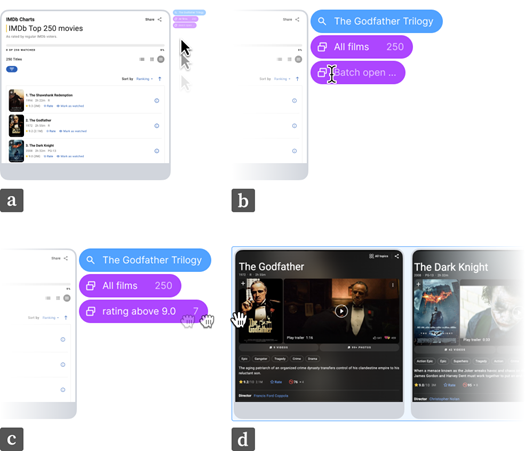
Task: Click the Share icon in panel c
Action: (x=66, y=258)
